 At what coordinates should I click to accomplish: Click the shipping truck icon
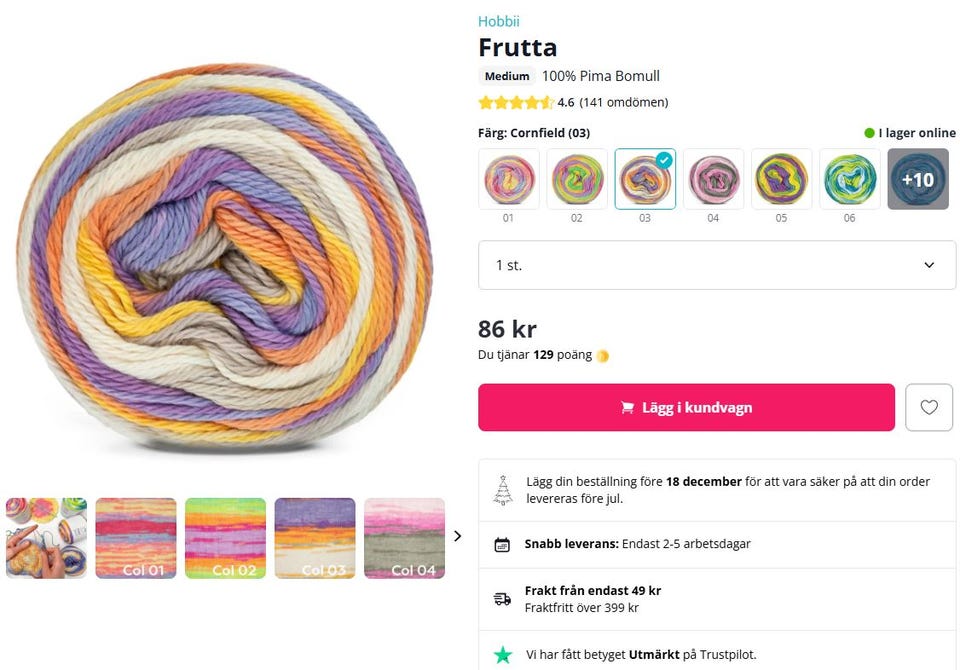pyautogui.click(x=503, y=598)
